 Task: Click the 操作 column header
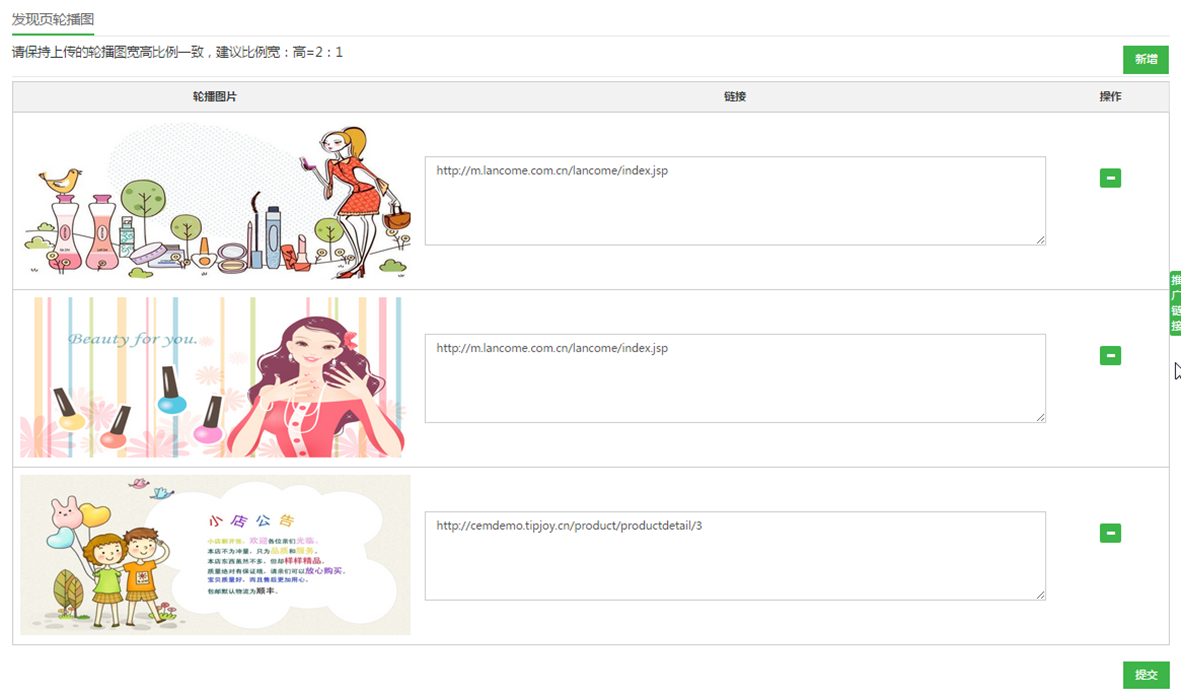pyautogui.click(x=1110, y=97)
